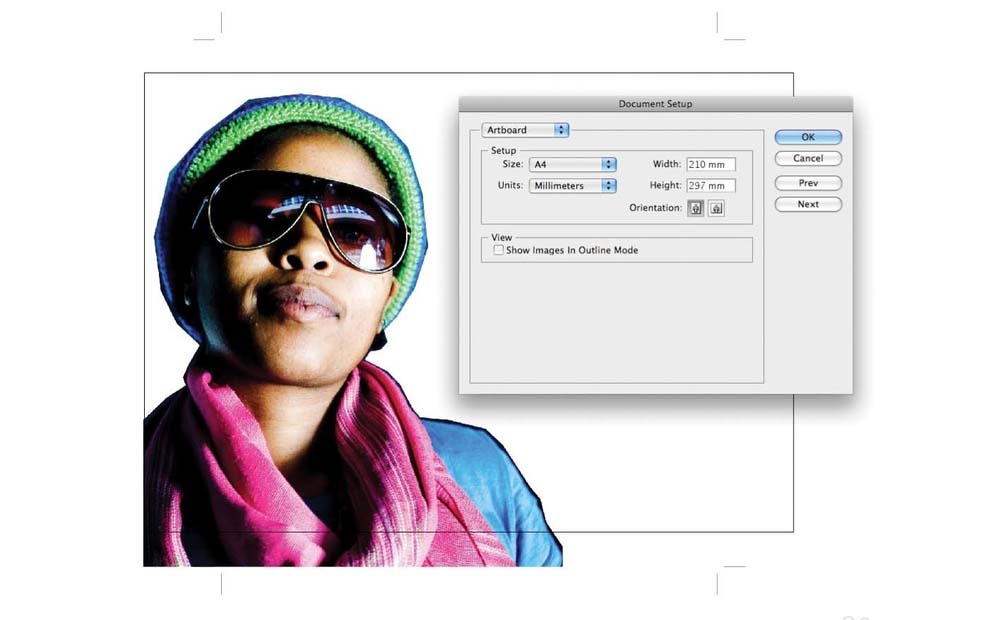Enable Show Images In Outline Mode
1000x620 pixels.
[x=499, y=250]
